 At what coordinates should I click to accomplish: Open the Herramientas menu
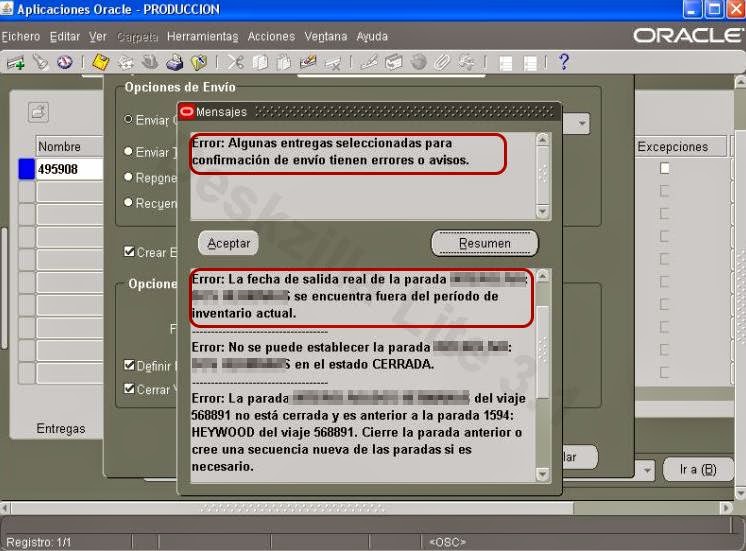click(203, 36)
